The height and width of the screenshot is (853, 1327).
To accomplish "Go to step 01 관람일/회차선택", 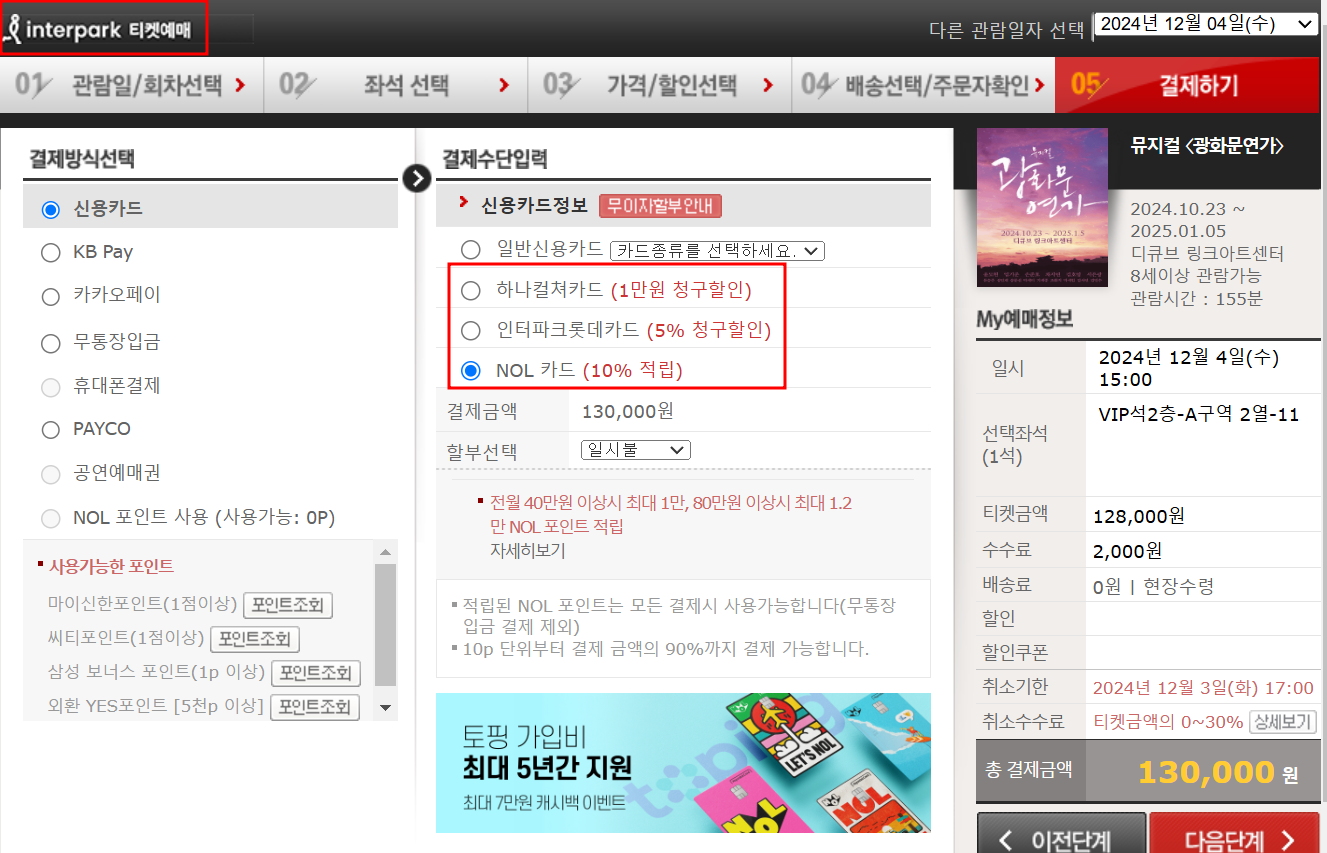I will pos(131,85).
